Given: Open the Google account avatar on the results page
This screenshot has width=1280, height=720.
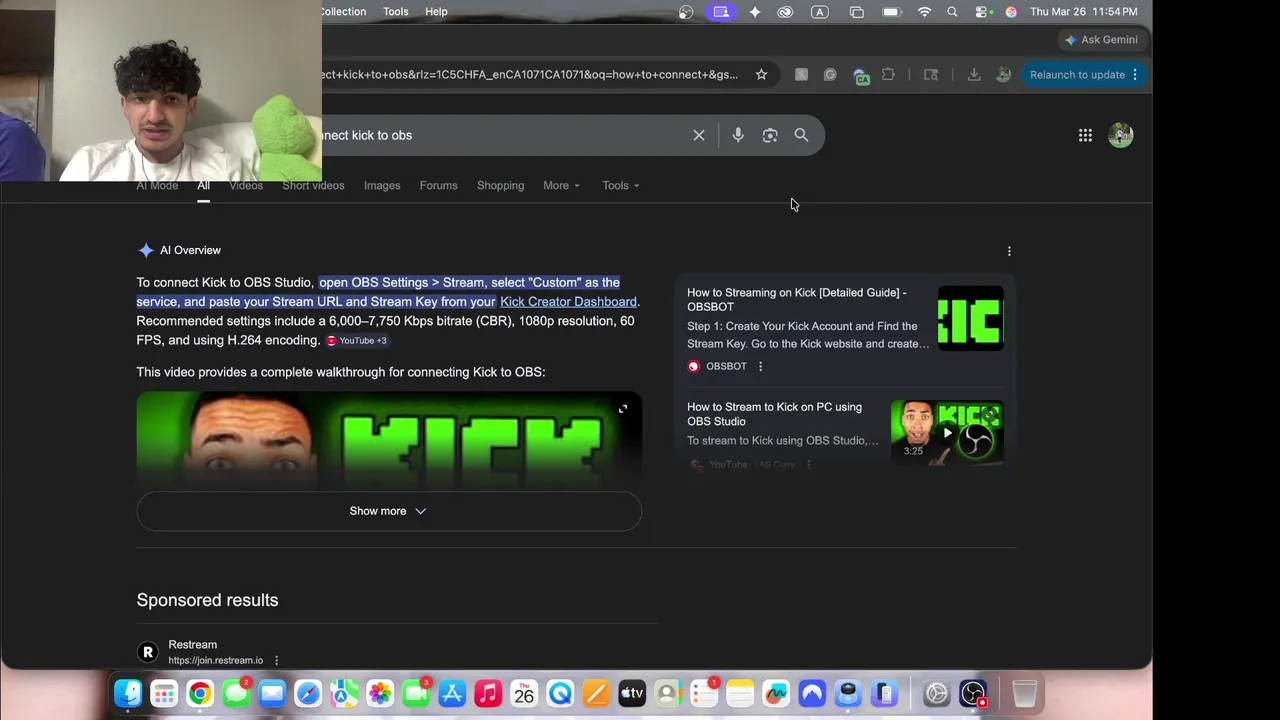Looking at the screenshot, I should click(1121, 135).
